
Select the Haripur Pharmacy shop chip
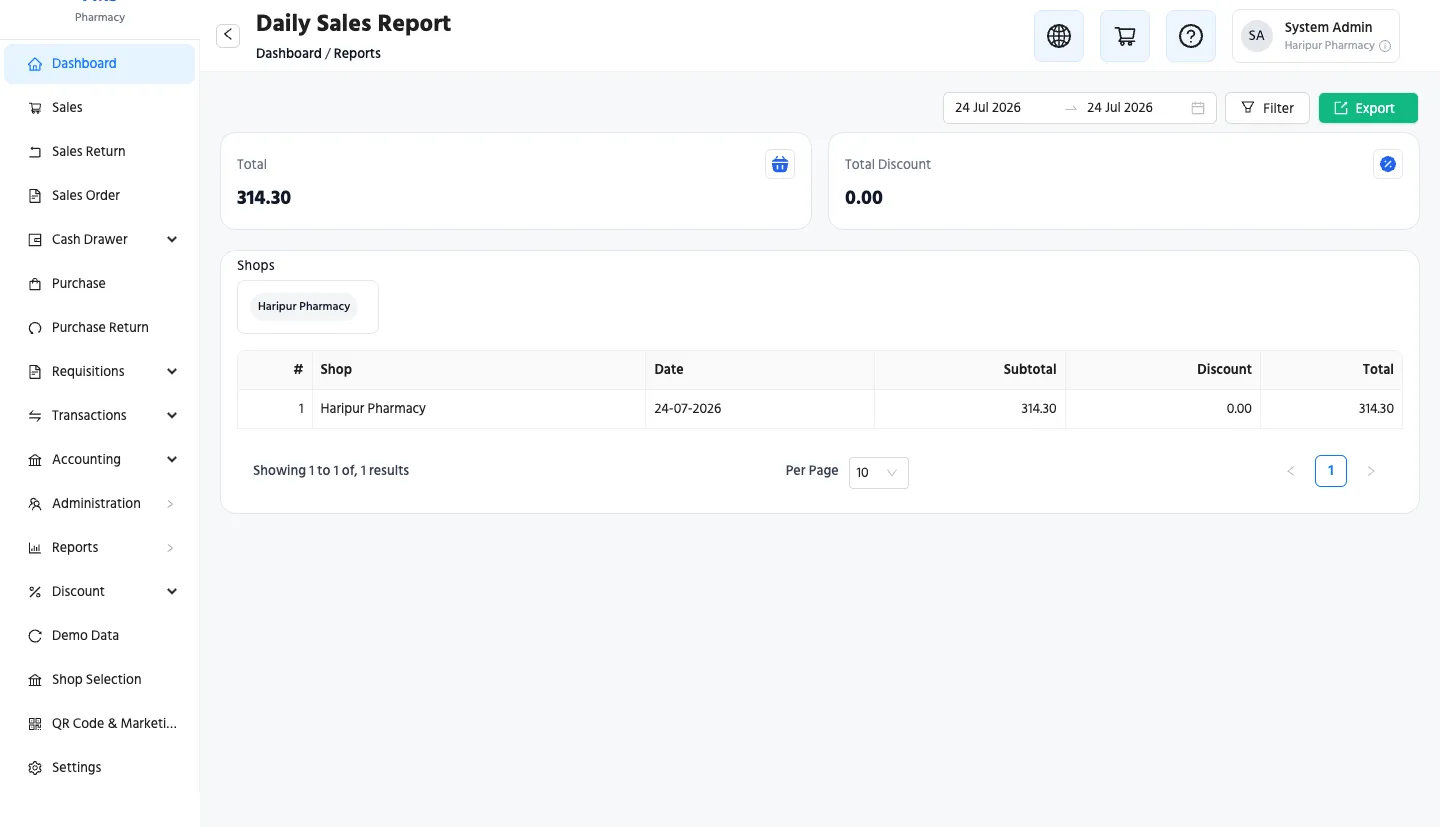point(304,307)
